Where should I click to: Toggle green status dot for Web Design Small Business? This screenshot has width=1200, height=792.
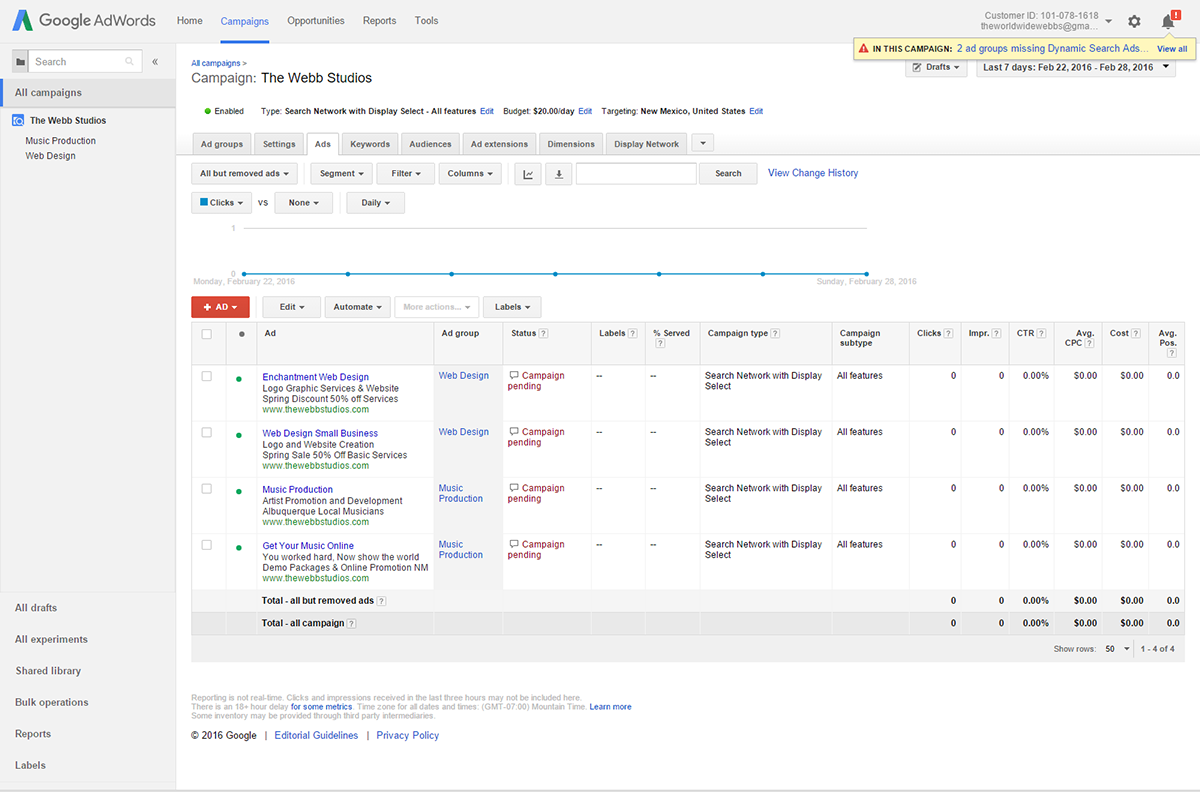point(239,435)
